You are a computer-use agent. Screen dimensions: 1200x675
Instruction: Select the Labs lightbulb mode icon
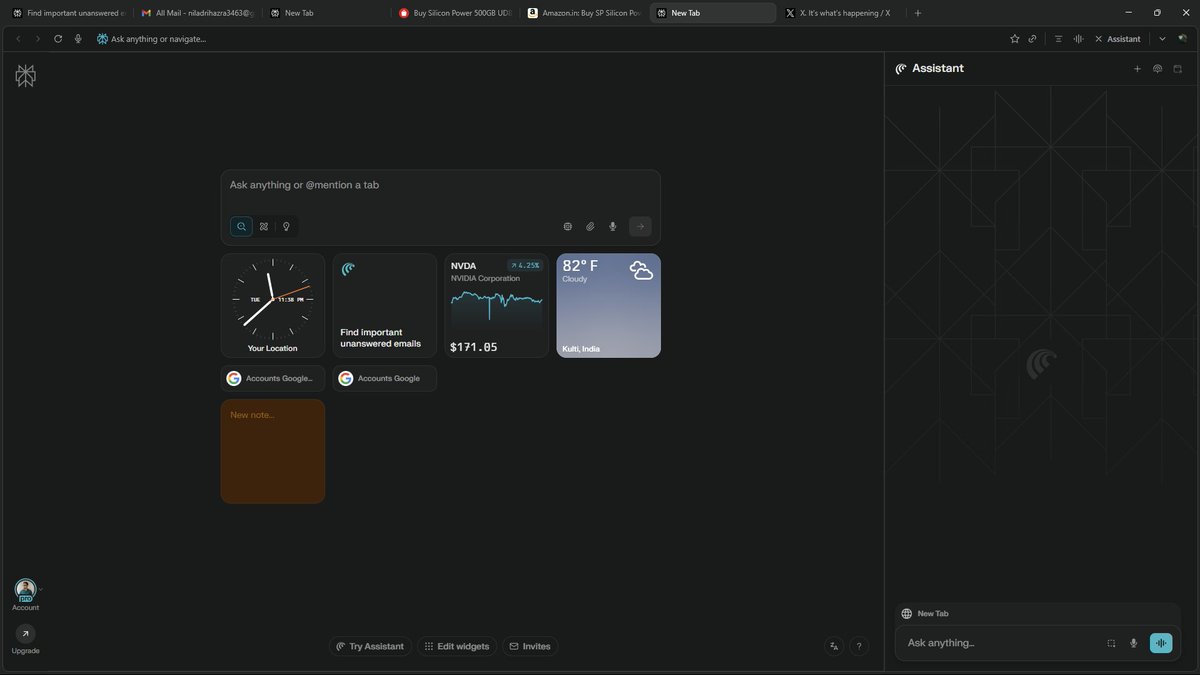coord(286,227)
